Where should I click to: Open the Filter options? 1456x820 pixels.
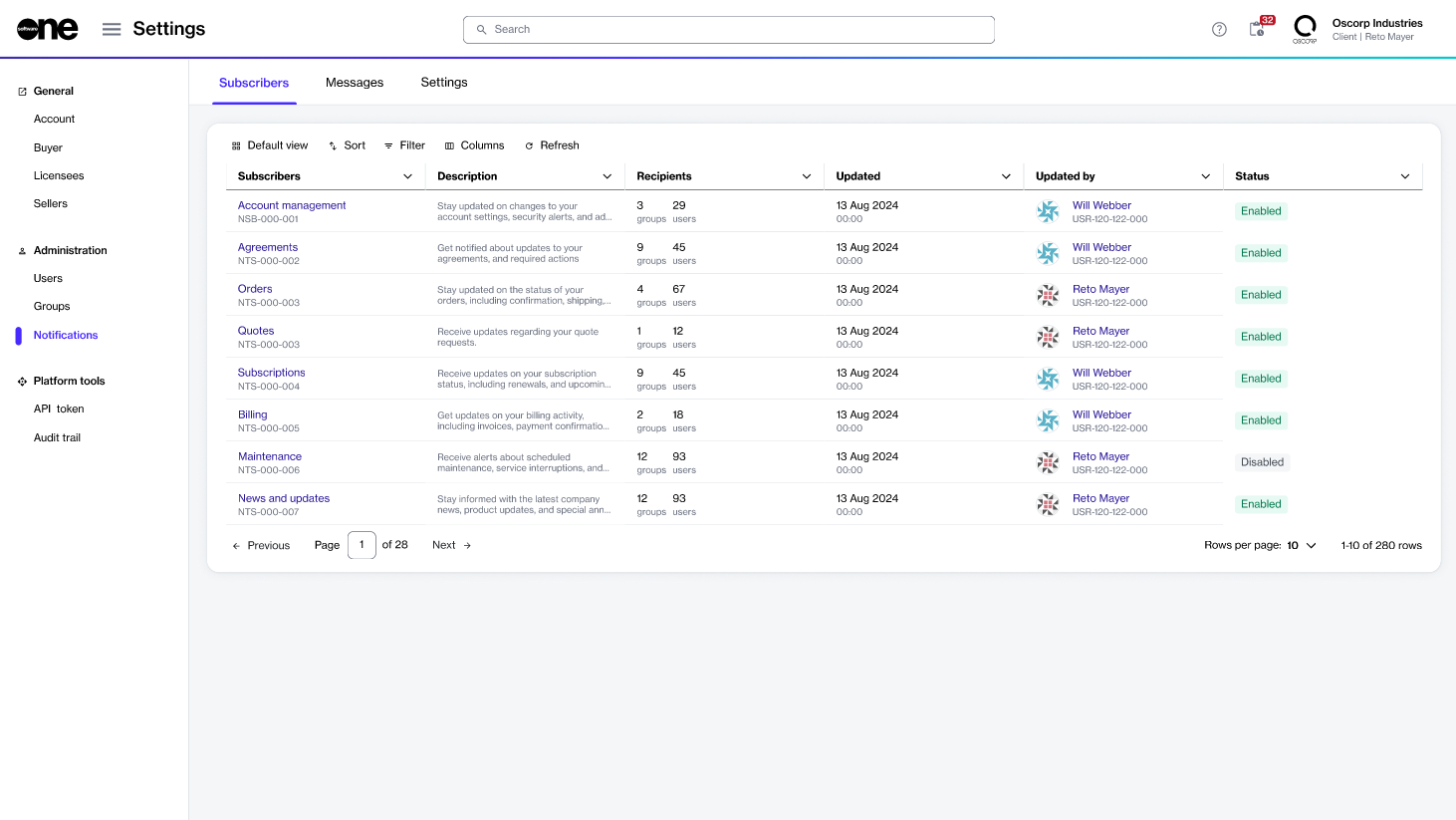click(404, 145)
